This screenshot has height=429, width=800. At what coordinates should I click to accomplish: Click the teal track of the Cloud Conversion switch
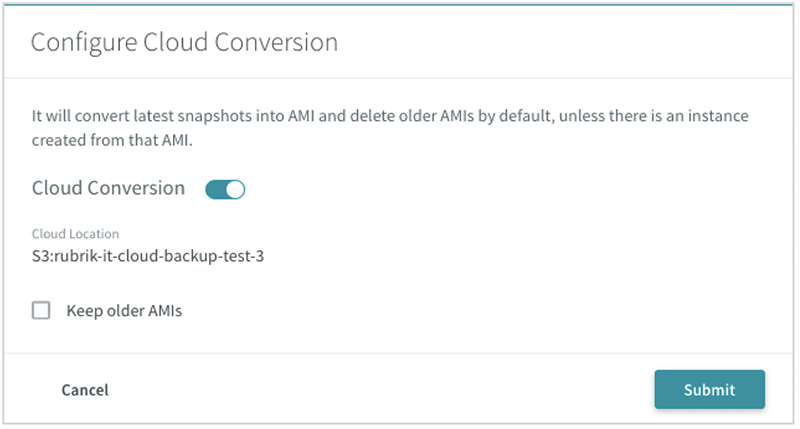pyautogui.click(x=215, y=189)
